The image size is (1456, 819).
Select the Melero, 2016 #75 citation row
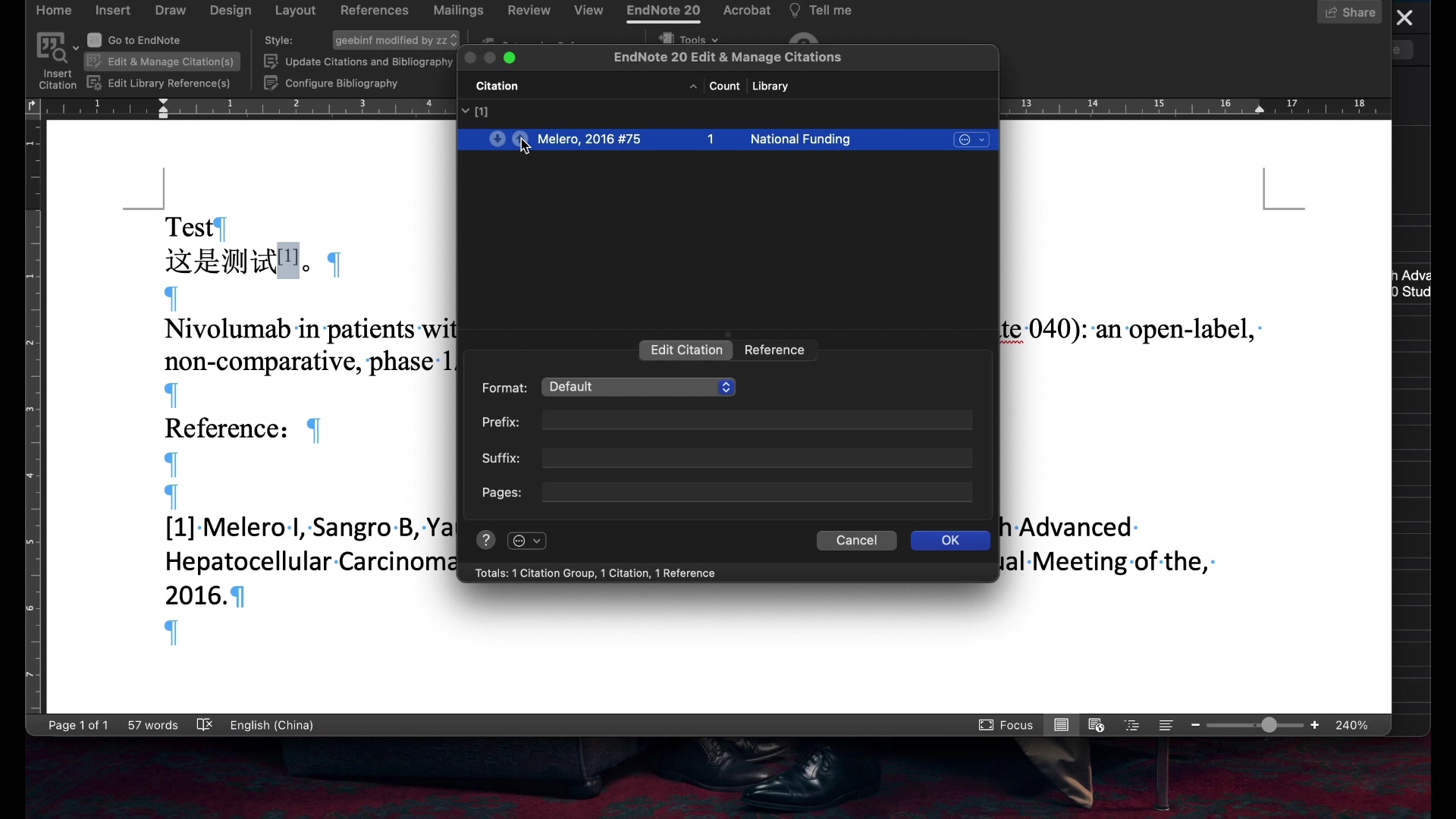(727, 140)
